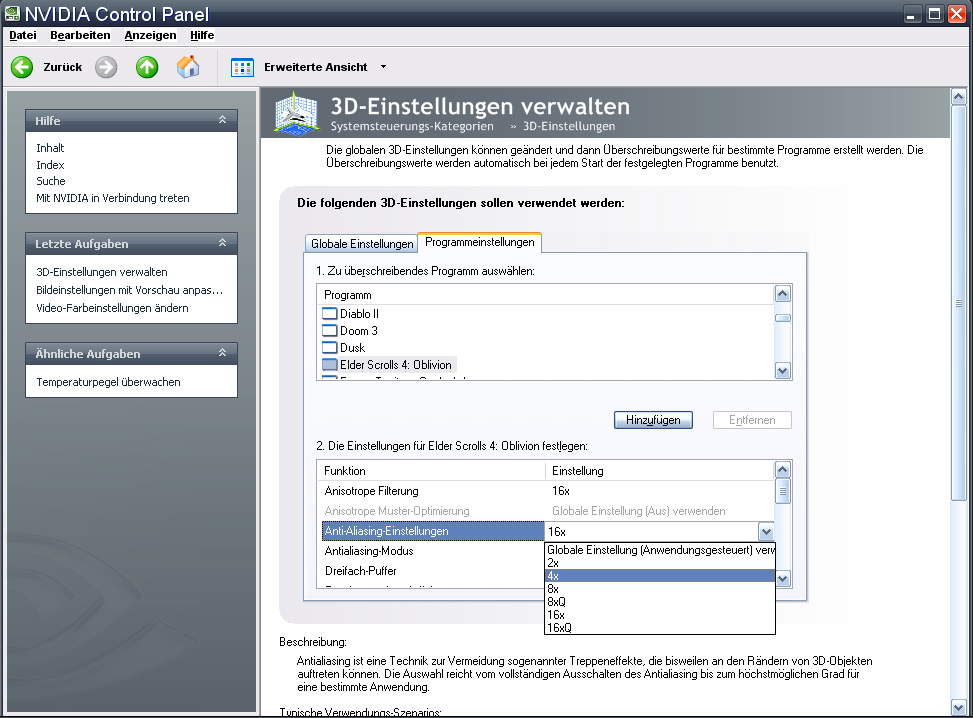The height and width of the screenshot is (718, 973).
Task: Open Video-Farbeinstellungen ändern link
Action: [112, 308]
